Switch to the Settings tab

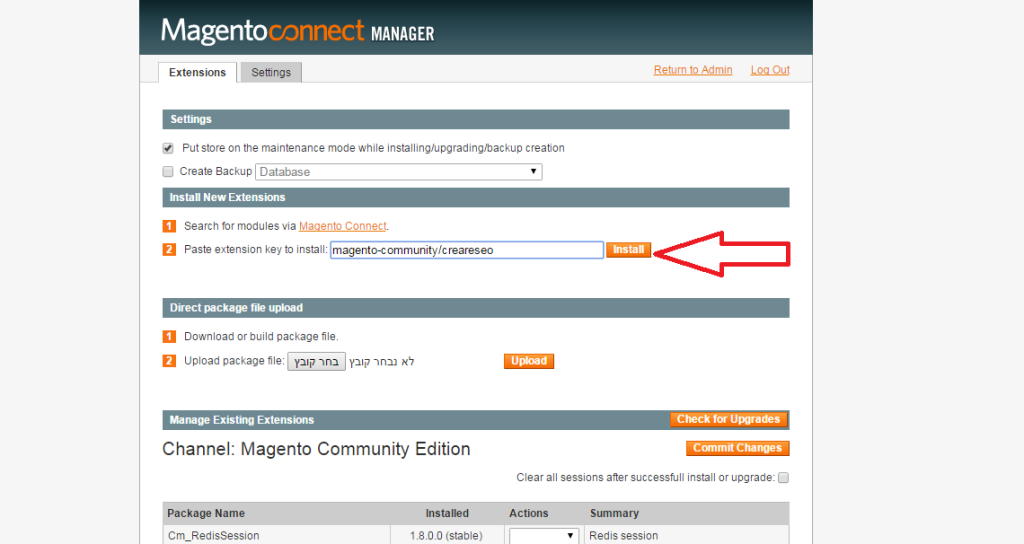(x=271, y=72)
